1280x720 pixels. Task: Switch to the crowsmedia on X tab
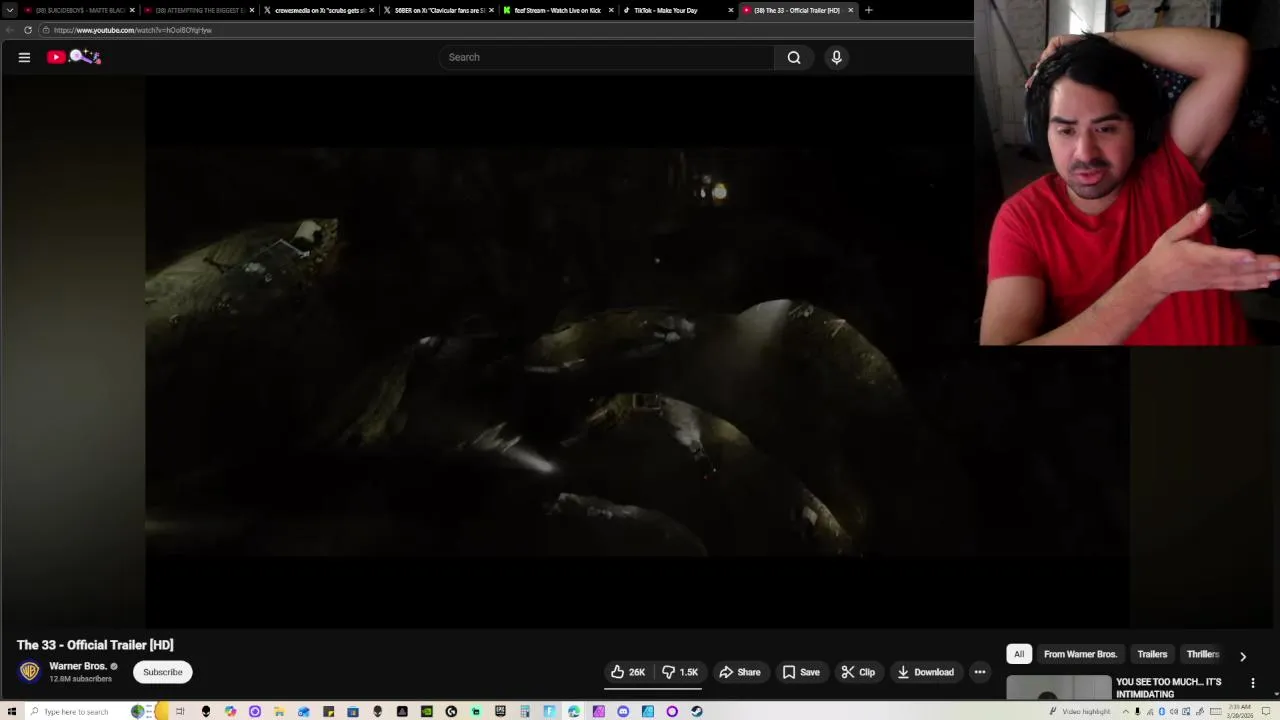click(318, 10)
